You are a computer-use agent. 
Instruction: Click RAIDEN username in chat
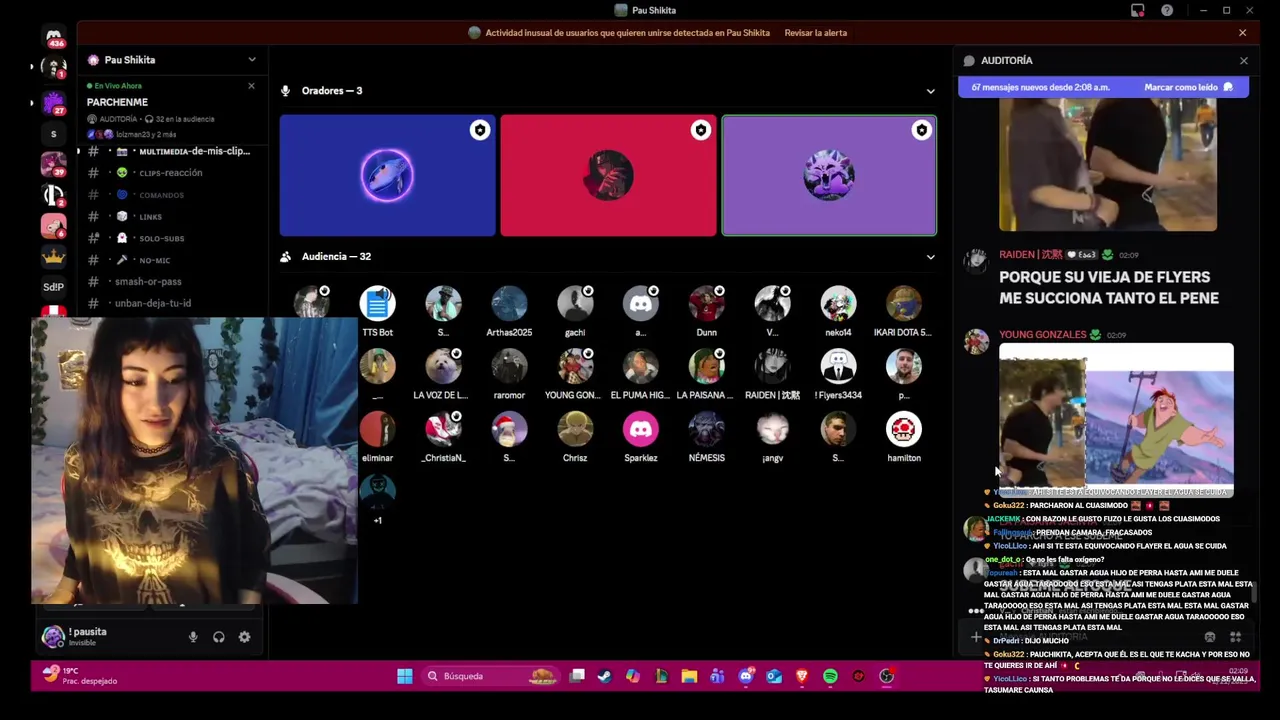[x=1030, y=255]
